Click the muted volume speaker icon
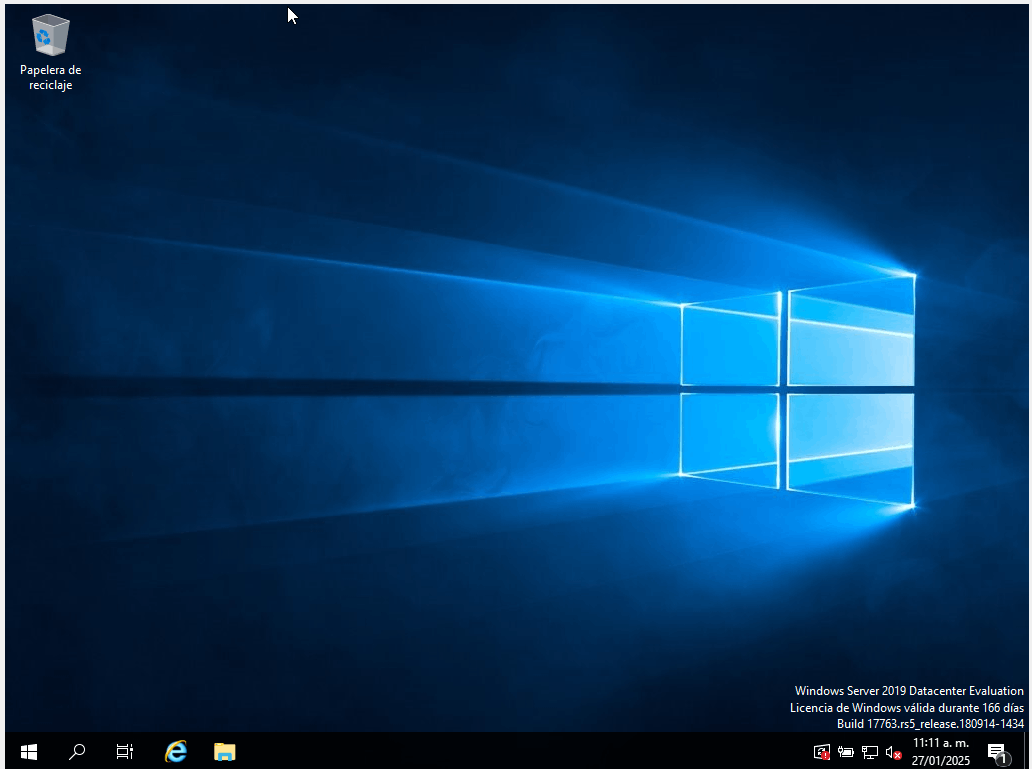 [893, 752]
